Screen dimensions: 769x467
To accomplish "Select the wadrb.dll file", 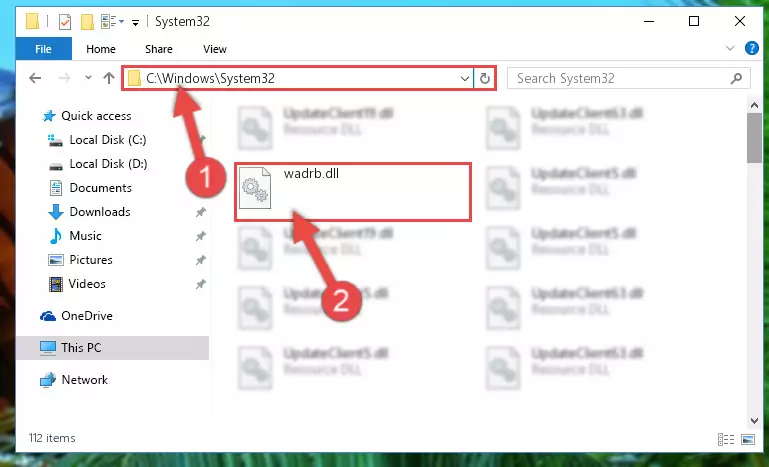I will 353,192.
